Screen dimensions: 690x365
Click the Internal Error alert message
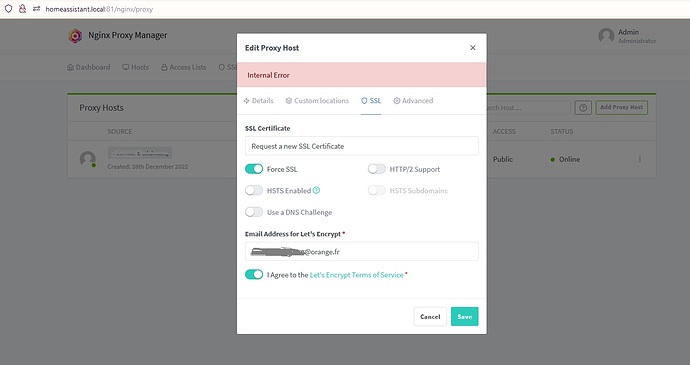[x=362, y=75]
